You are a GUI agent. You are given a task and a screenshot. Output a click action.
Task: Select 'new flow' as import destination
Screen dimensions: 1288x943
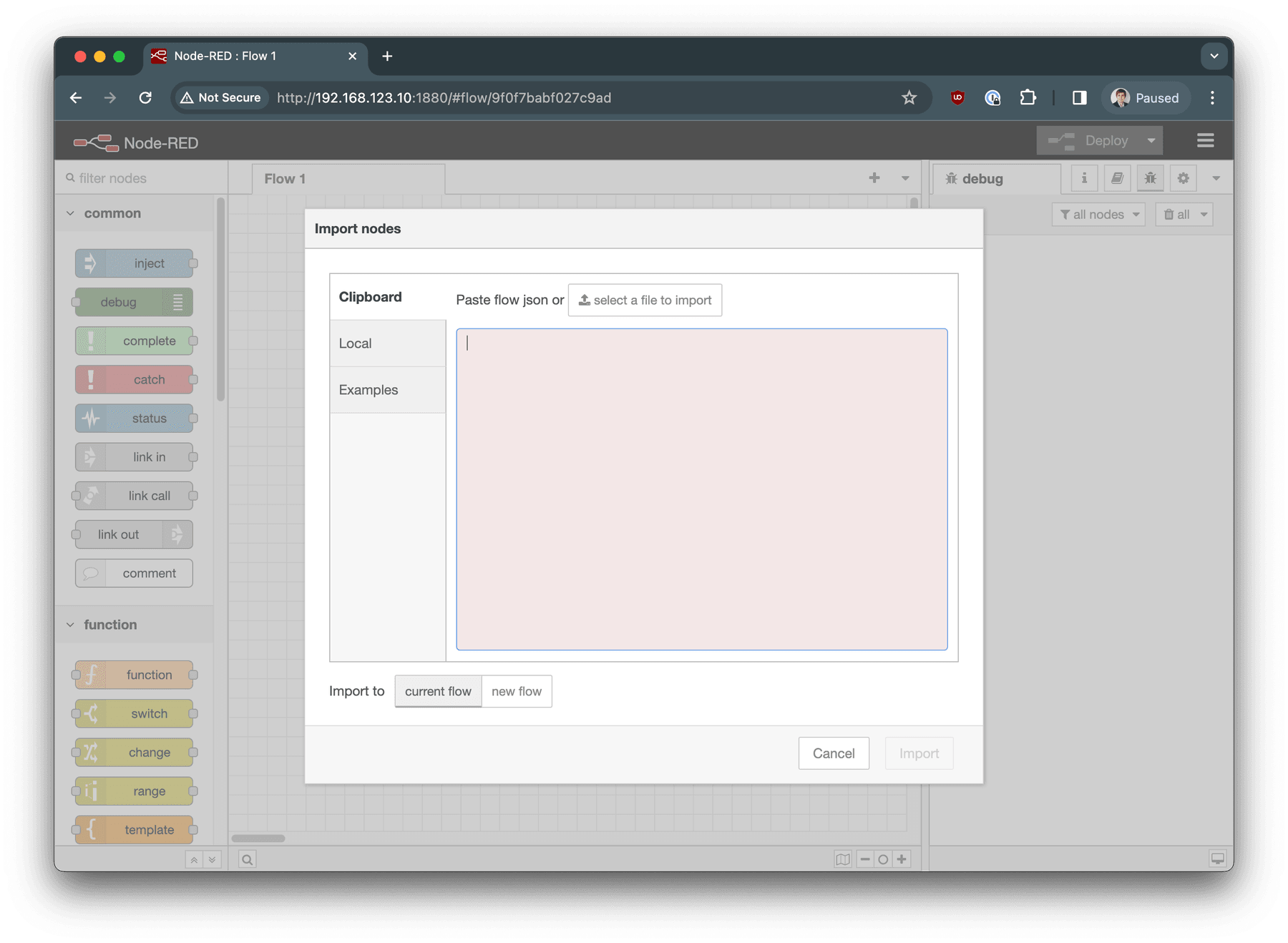(x=517, y=691)
